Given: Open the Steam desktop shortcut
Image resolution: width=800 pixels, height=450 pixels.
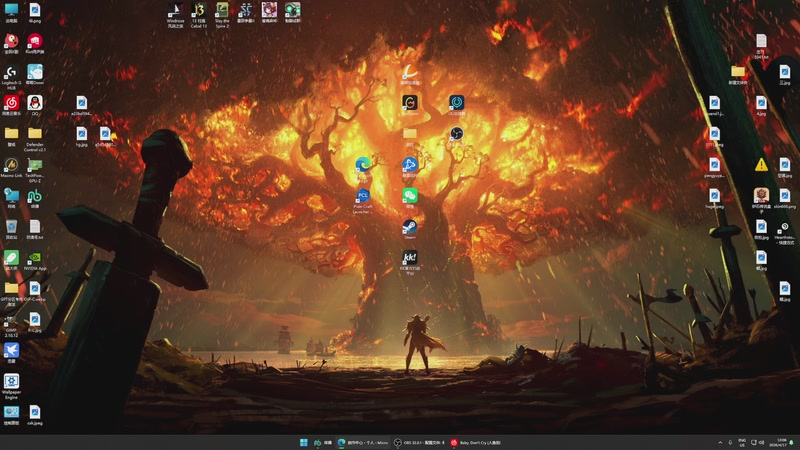Looking at the screenshot, I should pyautogui.click(x=410, y=230).
